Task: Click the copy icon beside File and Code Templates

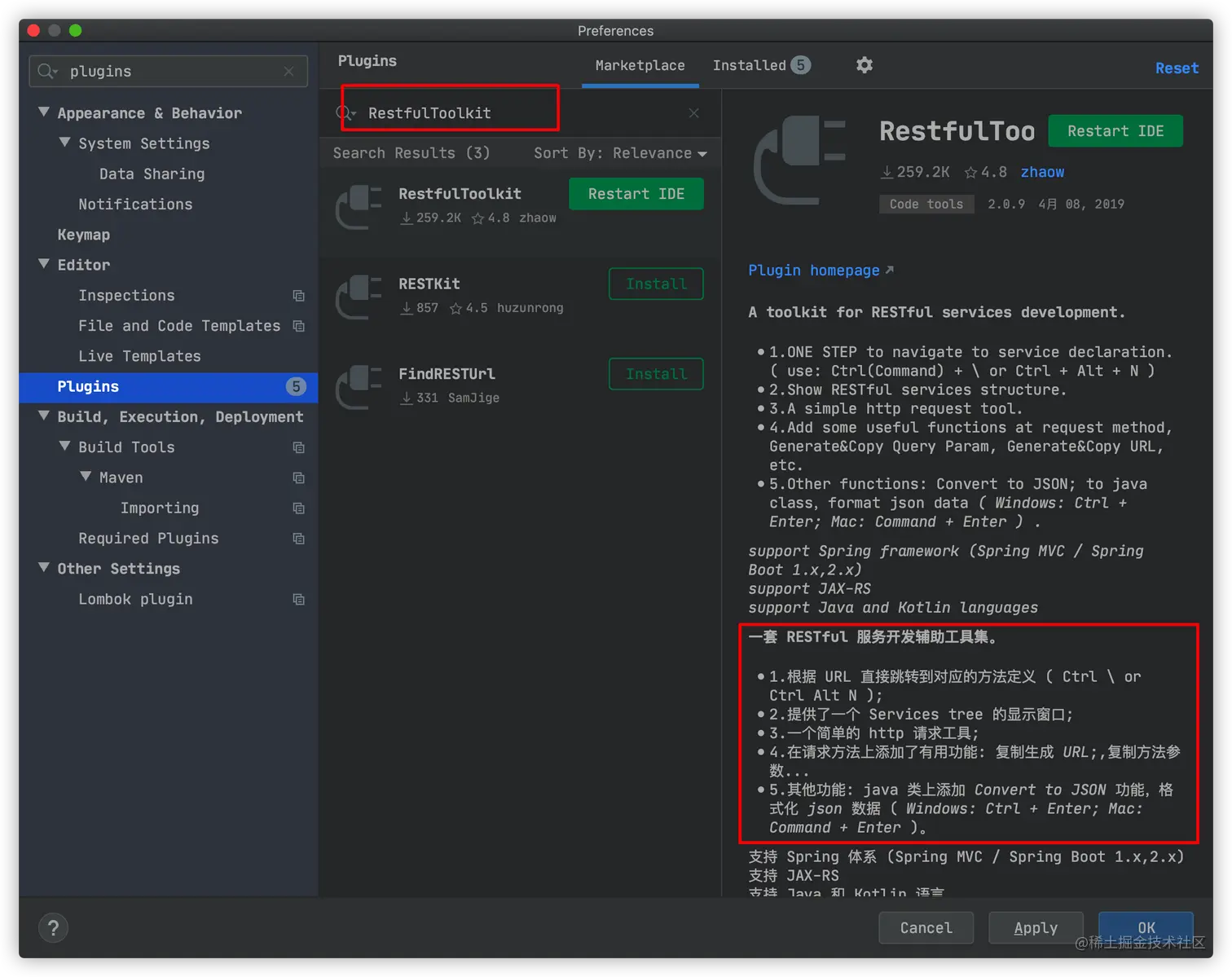Action: click(x=299, y=326)
